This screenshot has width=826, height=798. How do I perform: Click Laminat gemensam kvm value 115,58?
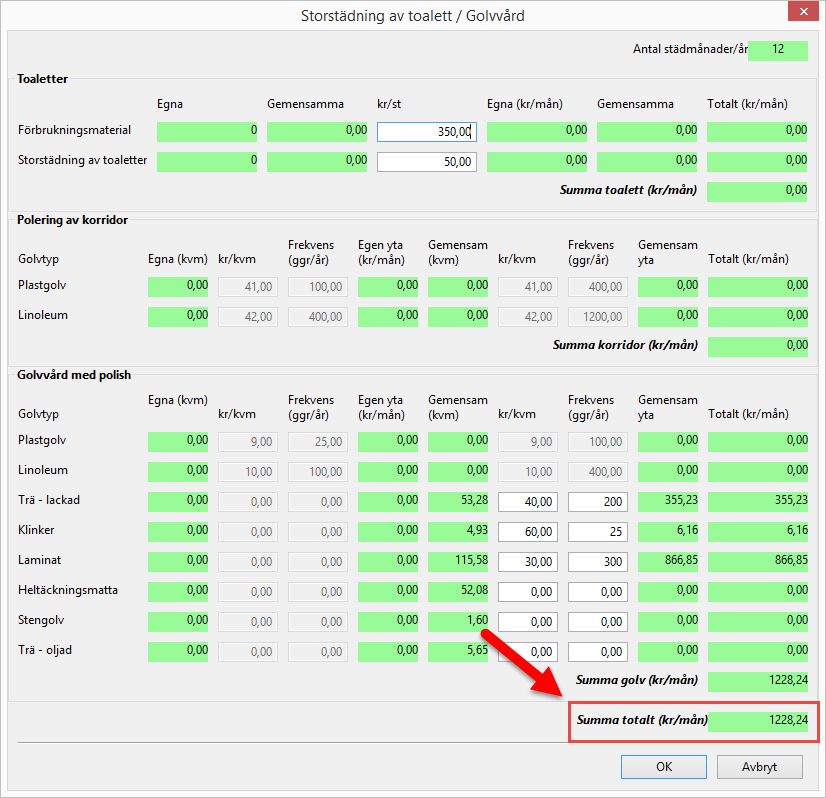click(x=458, y=562)
